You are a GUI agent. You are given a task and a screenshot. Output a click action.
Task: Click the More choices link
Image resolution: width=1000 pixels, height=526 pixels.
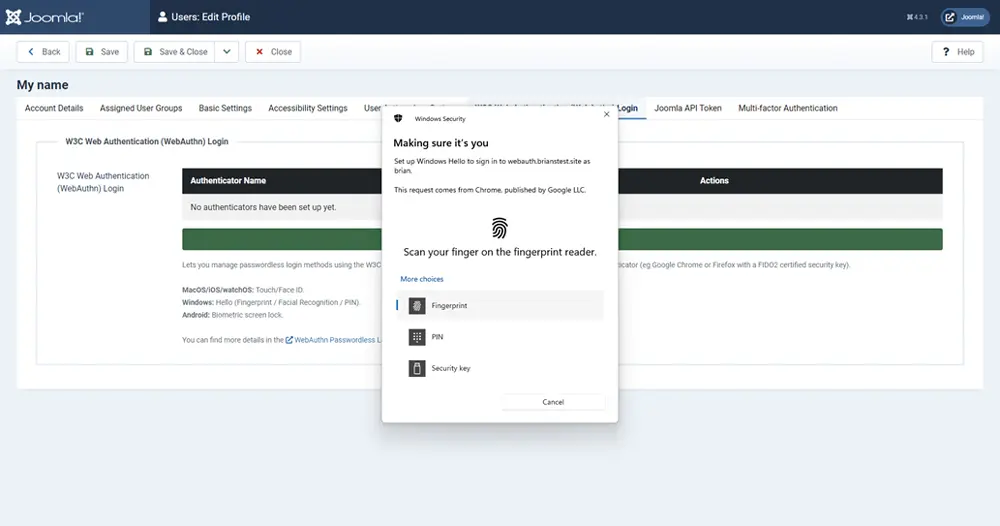coord(422,279)
